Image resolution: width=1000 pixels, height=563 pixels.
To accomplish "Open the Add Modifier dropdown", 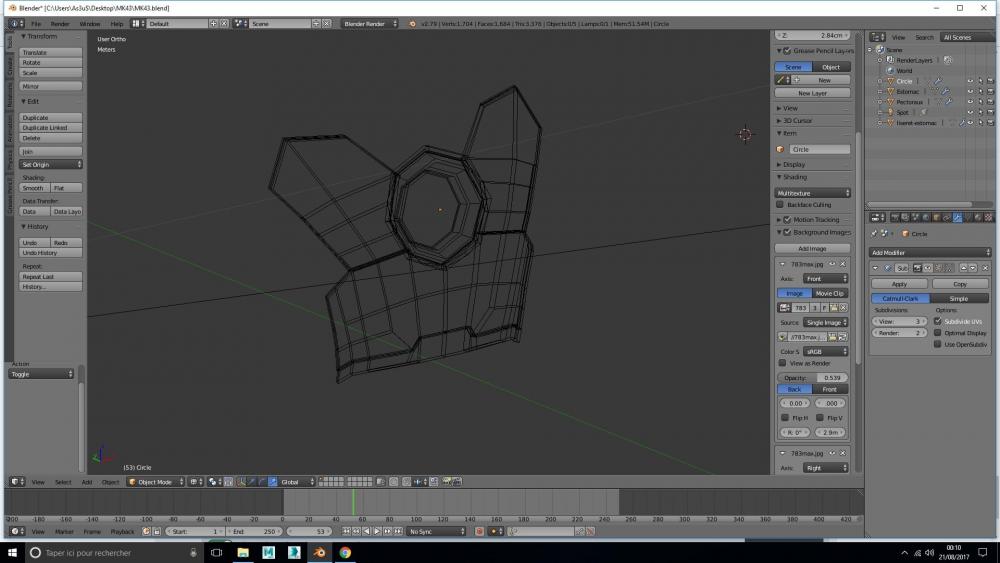I will click(930, 252).
